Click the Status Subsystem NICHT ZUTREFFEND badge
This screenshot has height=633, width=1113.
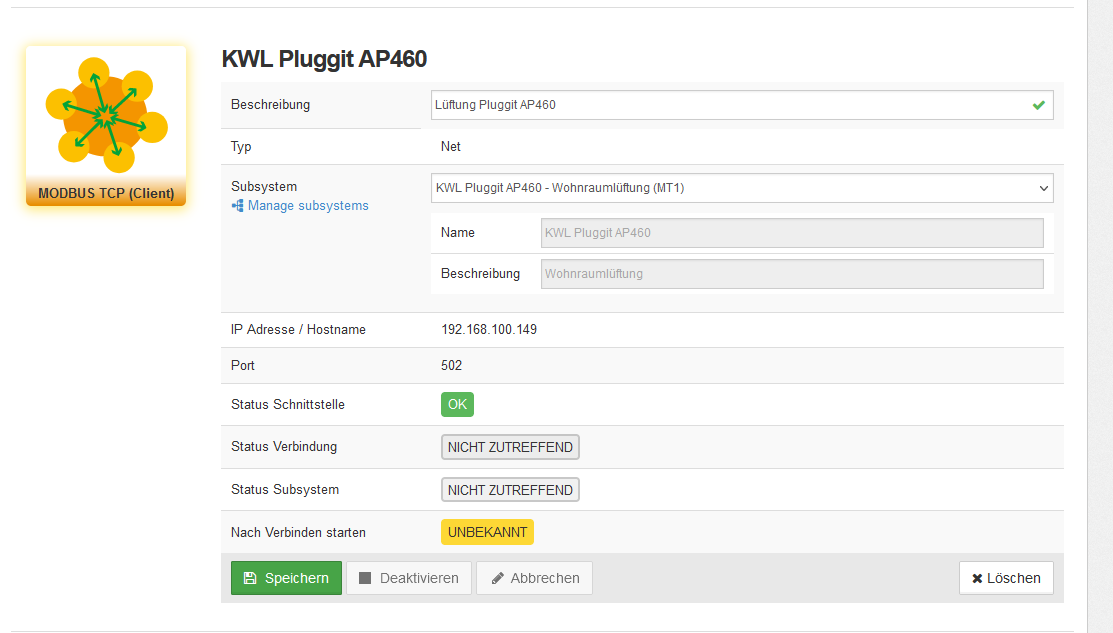tap(510, 490)
